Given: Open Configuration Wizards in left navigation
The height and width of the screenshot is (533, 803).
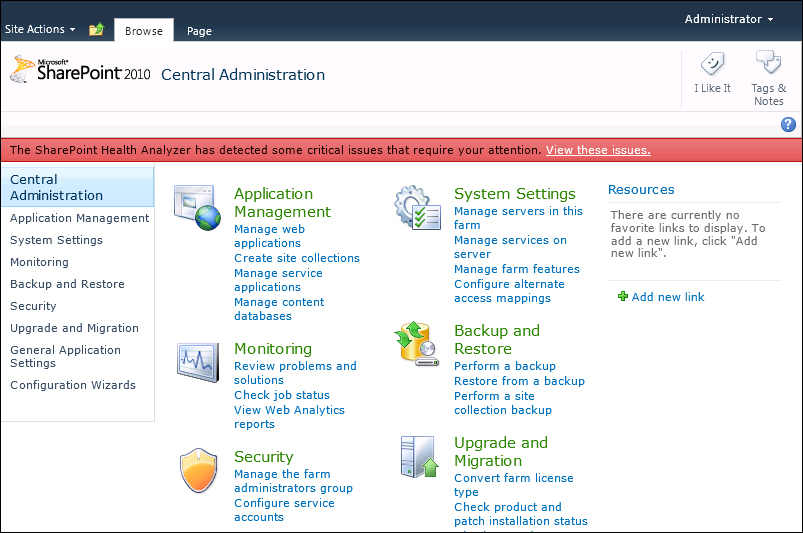Looking at the screenshot, I should coord(73,385).
